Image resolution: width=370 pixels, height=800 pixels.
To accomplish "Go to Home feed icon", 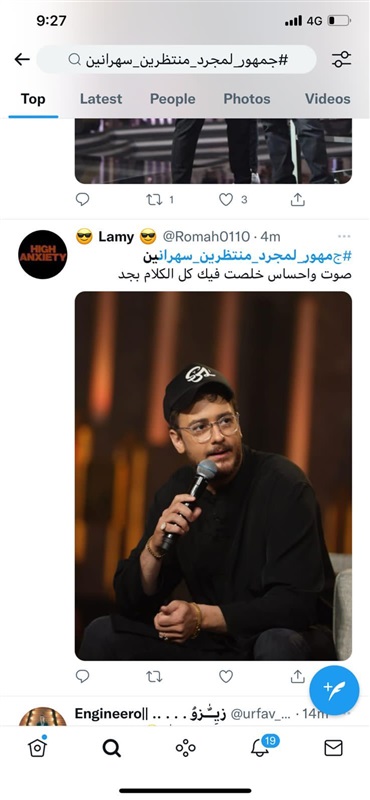I will click(x=37, y=748).
